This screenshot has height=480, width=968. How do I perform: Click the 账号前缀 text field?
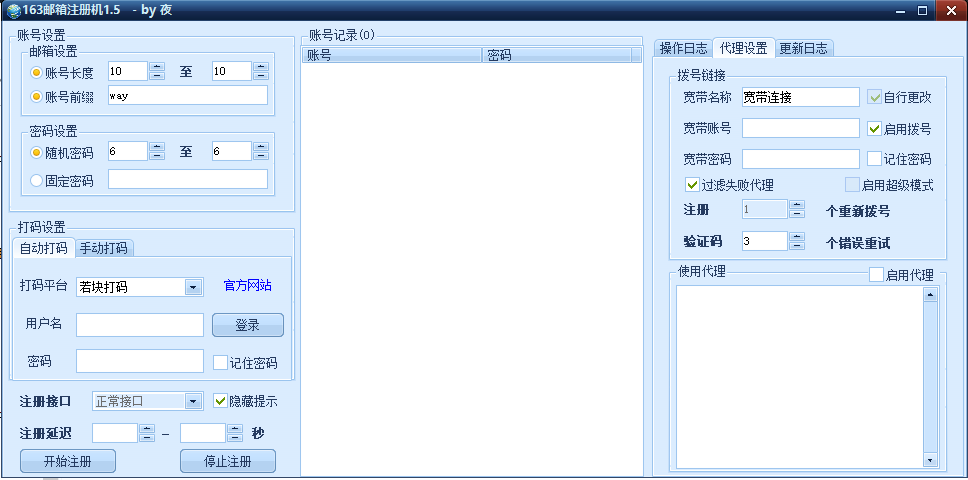[x=188, y=96]
